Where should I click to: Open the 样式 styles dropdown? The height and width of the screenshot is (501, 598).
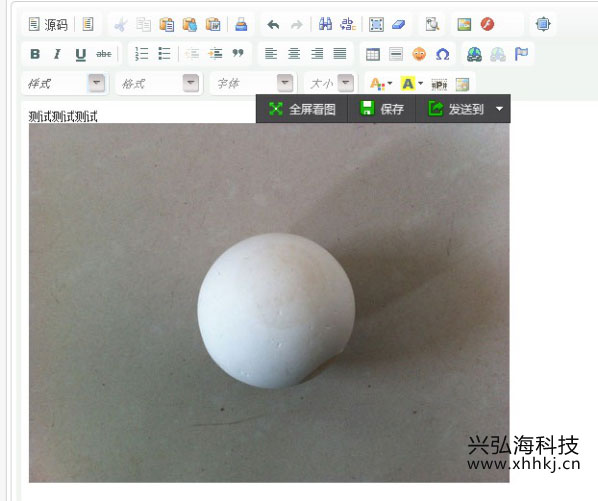tap(64, 83)
